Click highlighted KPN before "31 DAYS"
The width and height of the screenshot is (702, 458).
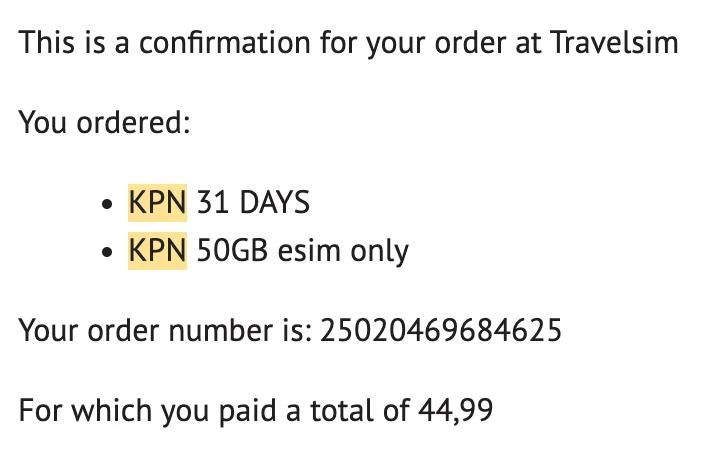pos(157,203)
